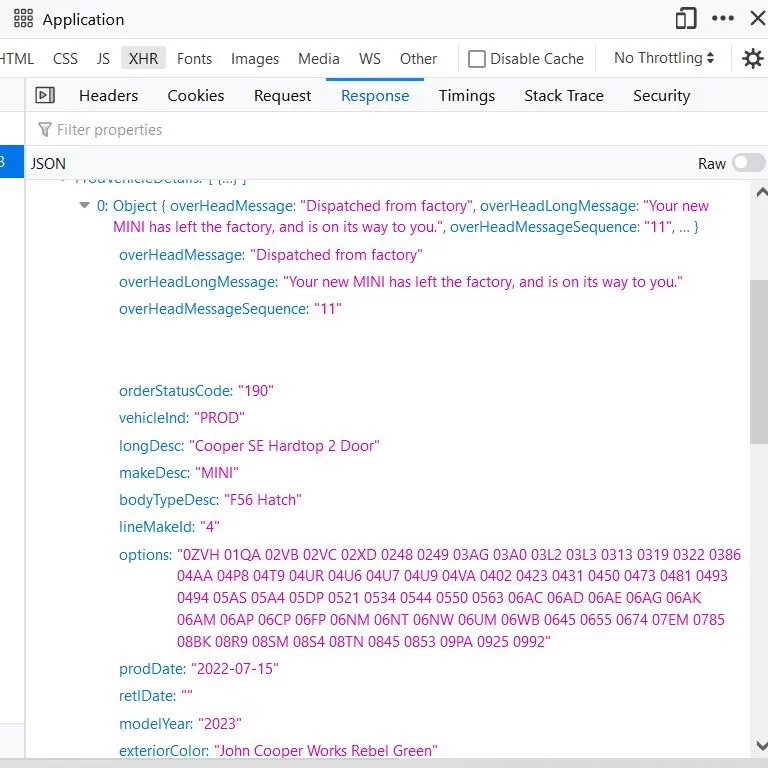
Task: Open the three-dot more options menu
Action: [x=722, y=19]
